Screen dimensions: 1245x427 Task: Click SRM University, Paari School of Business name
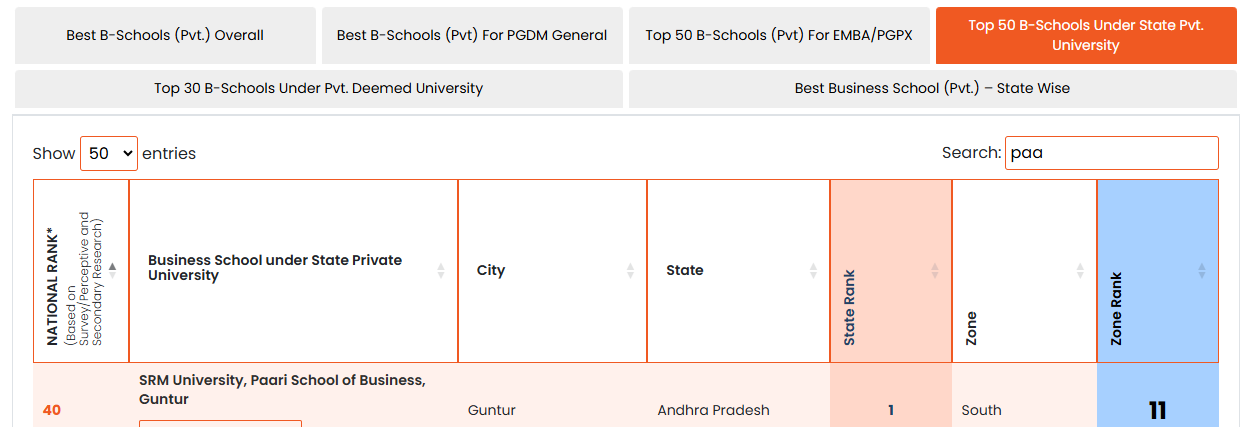282,390
